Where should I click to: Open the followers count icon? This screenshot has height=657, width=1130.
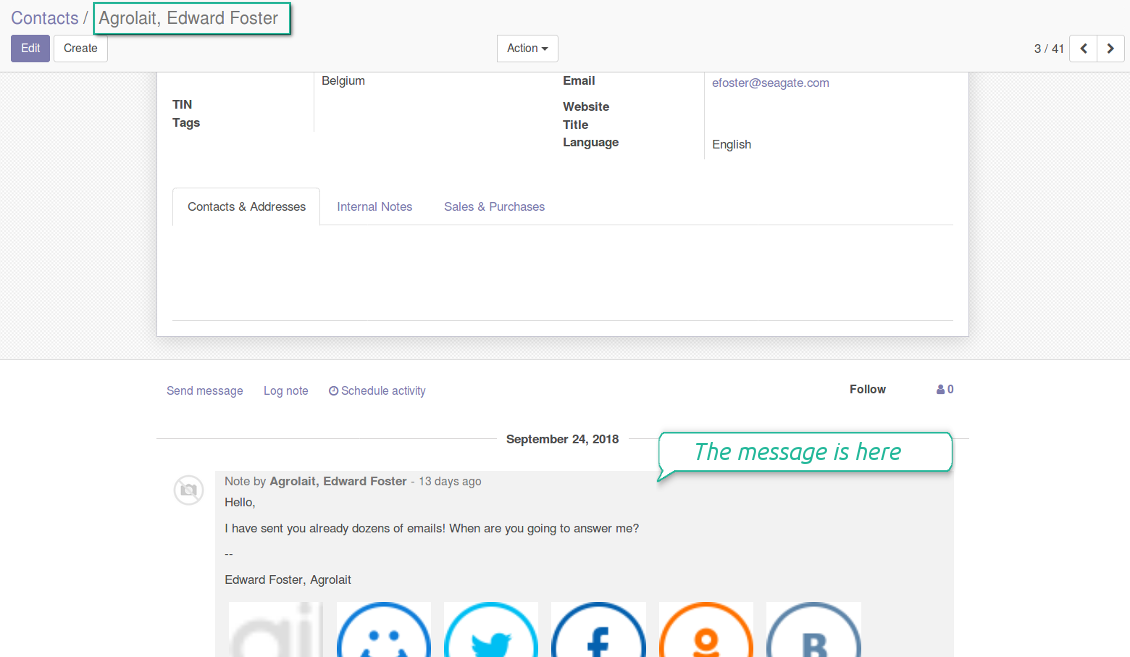click(x=944, y=390)
